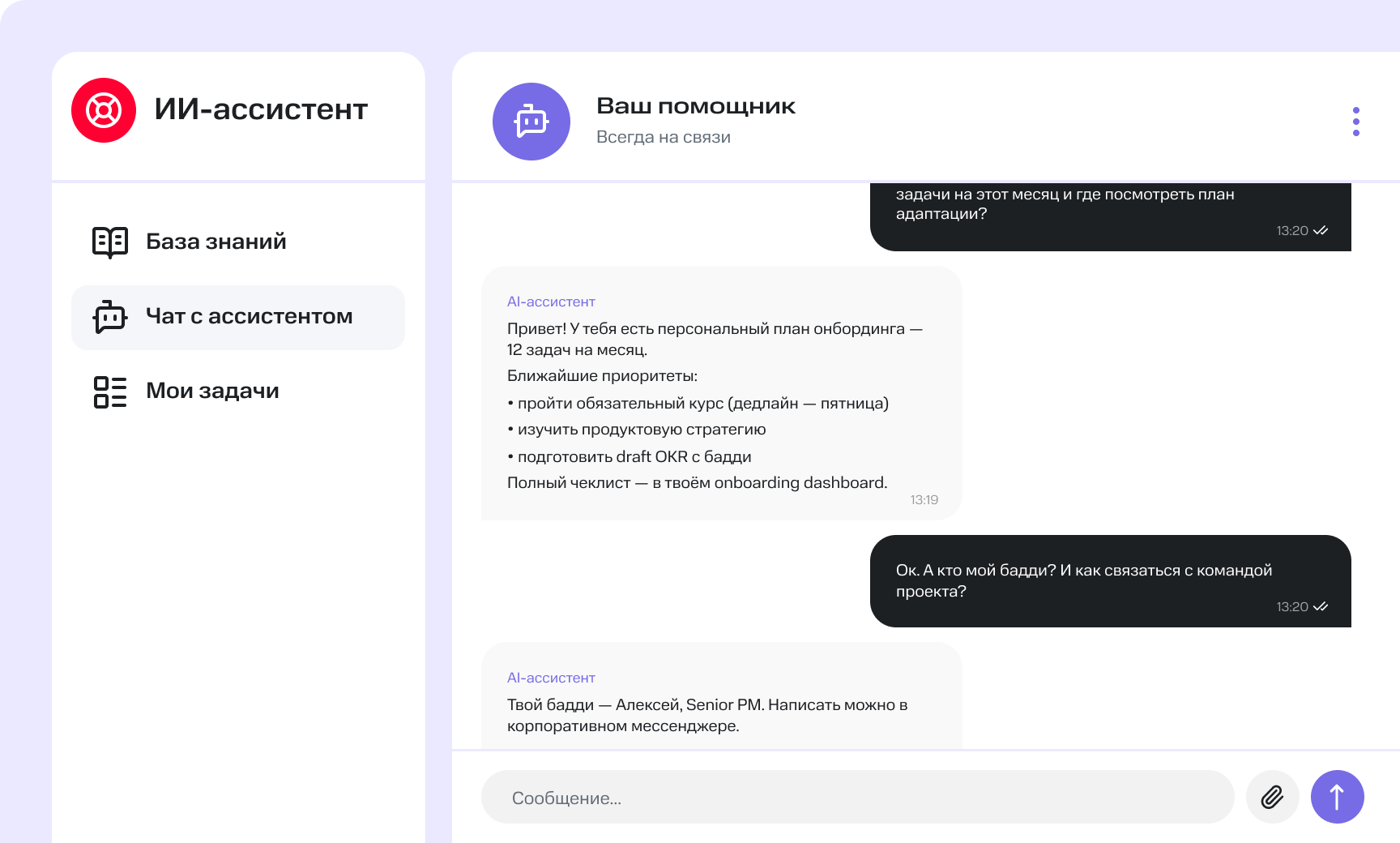Click the Ваш помощник chat header title
Viewport: 1400px width, 843px height.
point(696,106)
